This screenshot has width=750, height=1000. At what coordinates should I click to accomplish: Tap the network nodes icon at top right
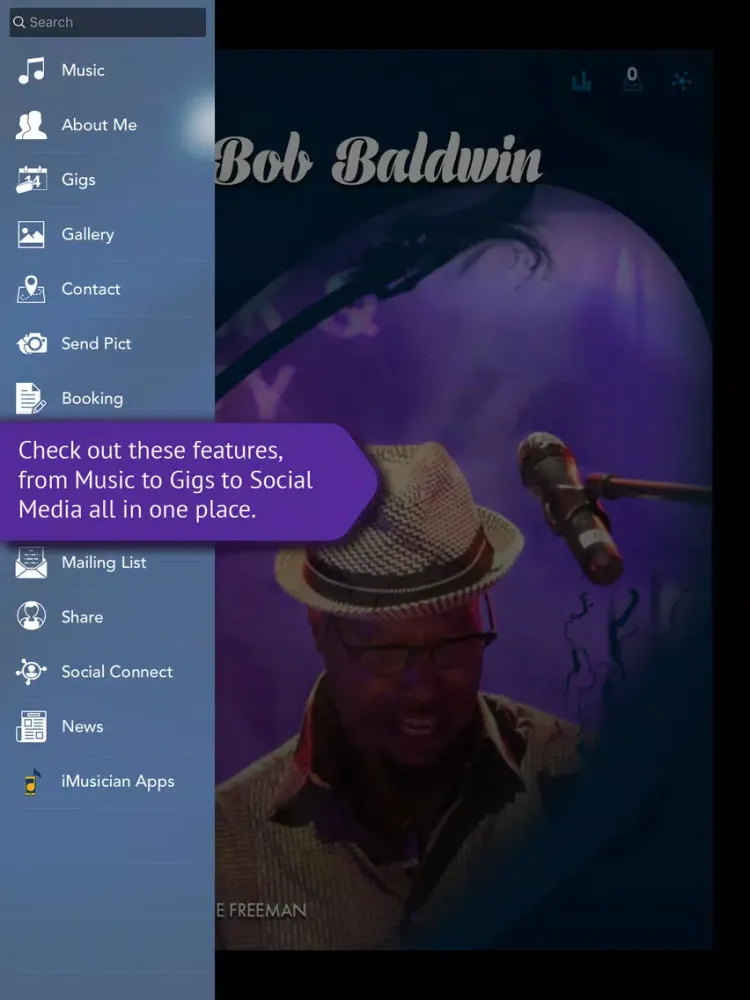(682, 81)
